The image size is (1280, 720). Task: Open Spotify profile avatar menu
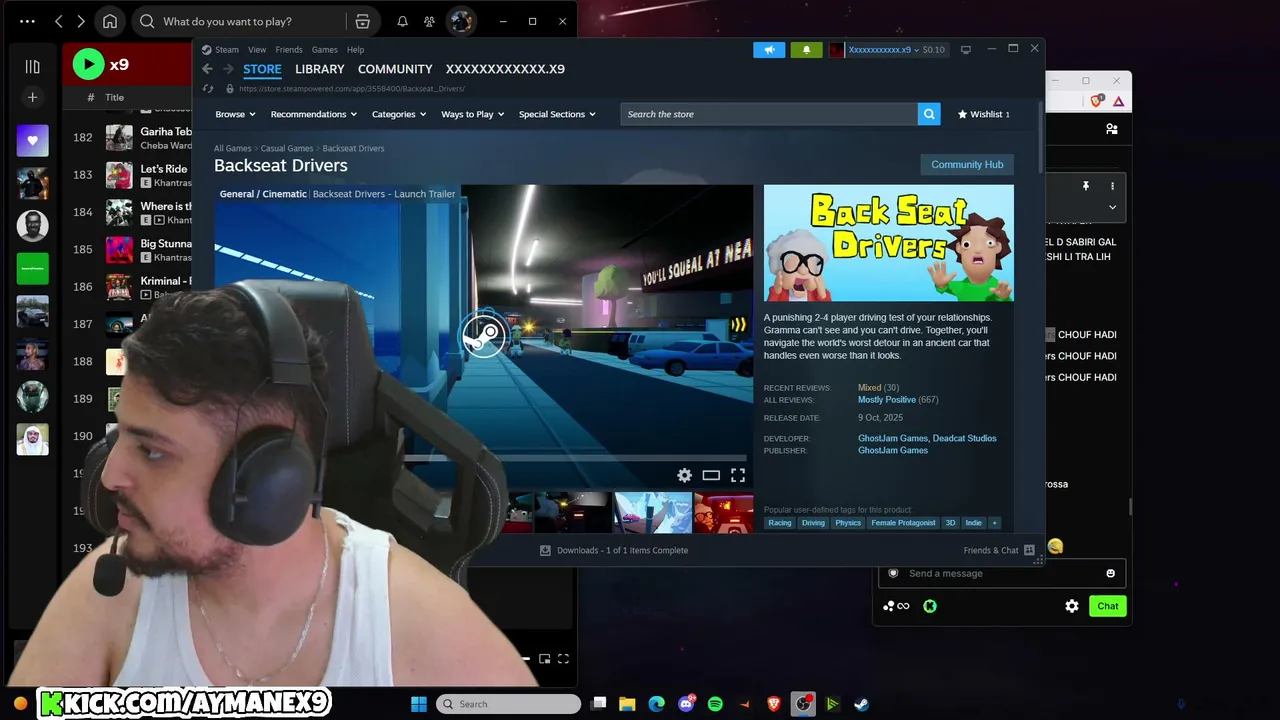click(461, 21)
